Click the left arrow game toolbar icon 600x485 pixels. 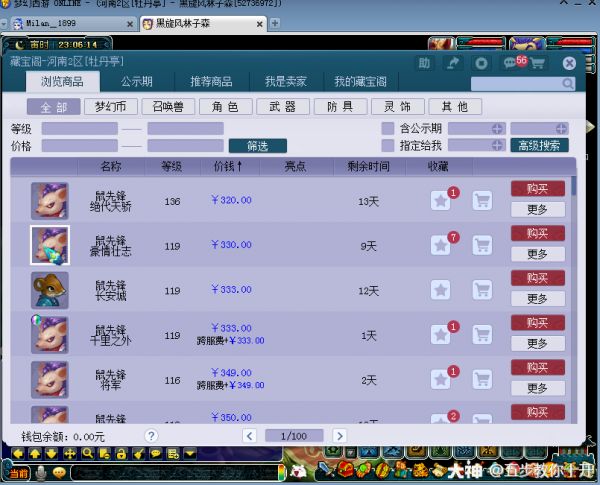click(18, 454)
